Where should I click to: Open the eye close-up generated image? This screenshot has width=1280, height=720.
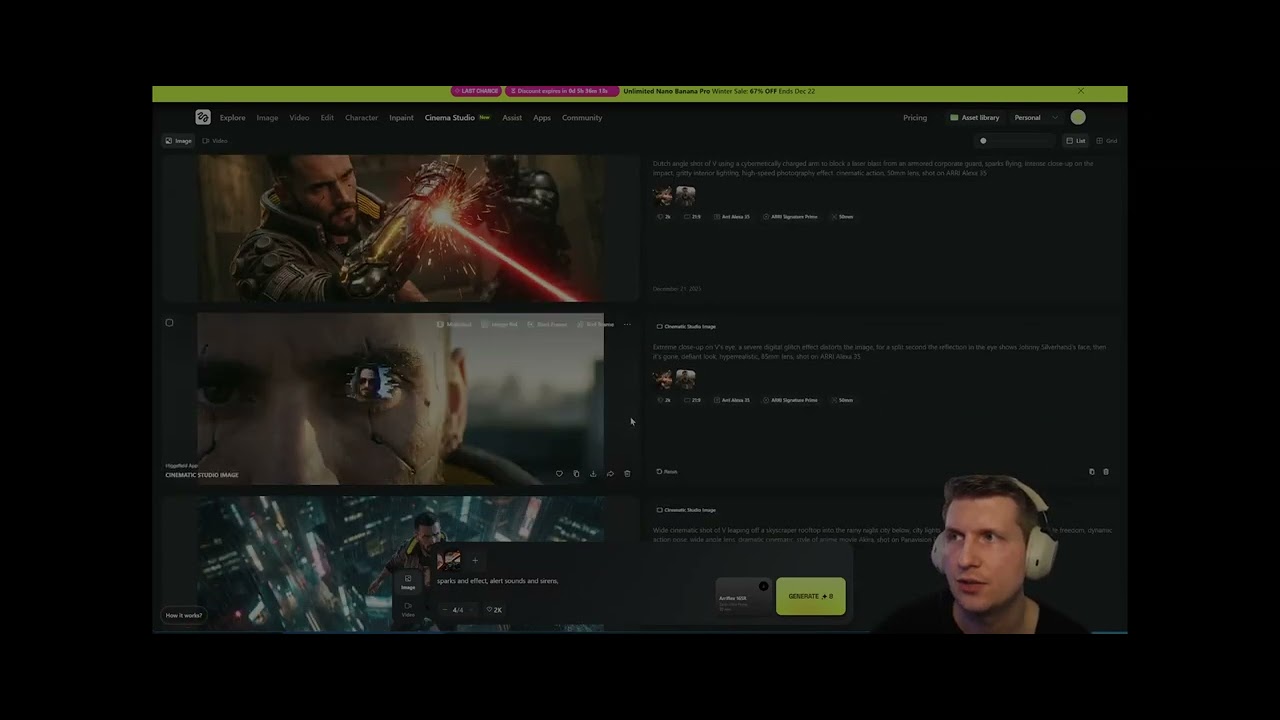400,398
